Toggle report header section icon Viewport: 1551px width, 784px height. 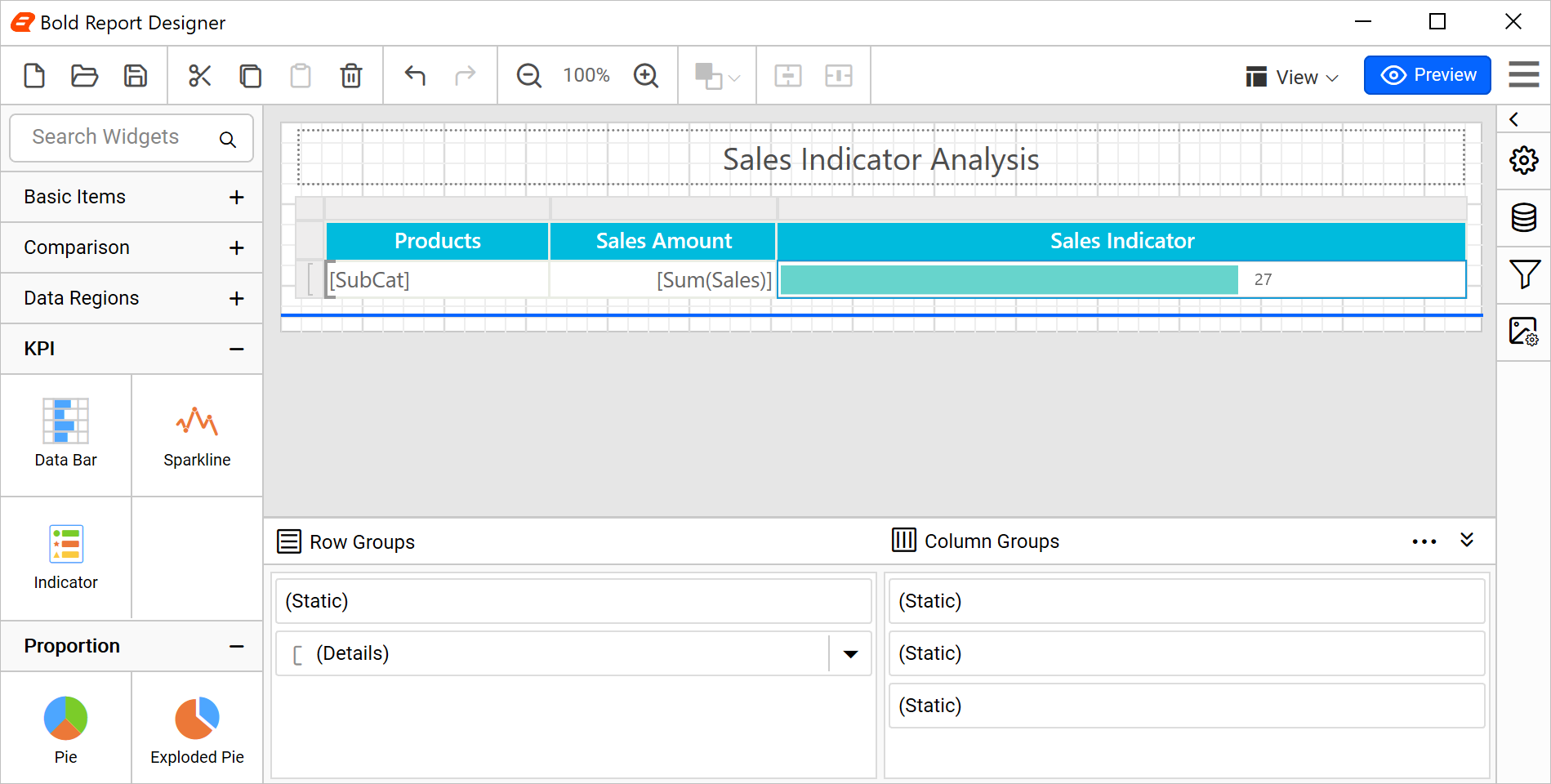tap(788, 75)
